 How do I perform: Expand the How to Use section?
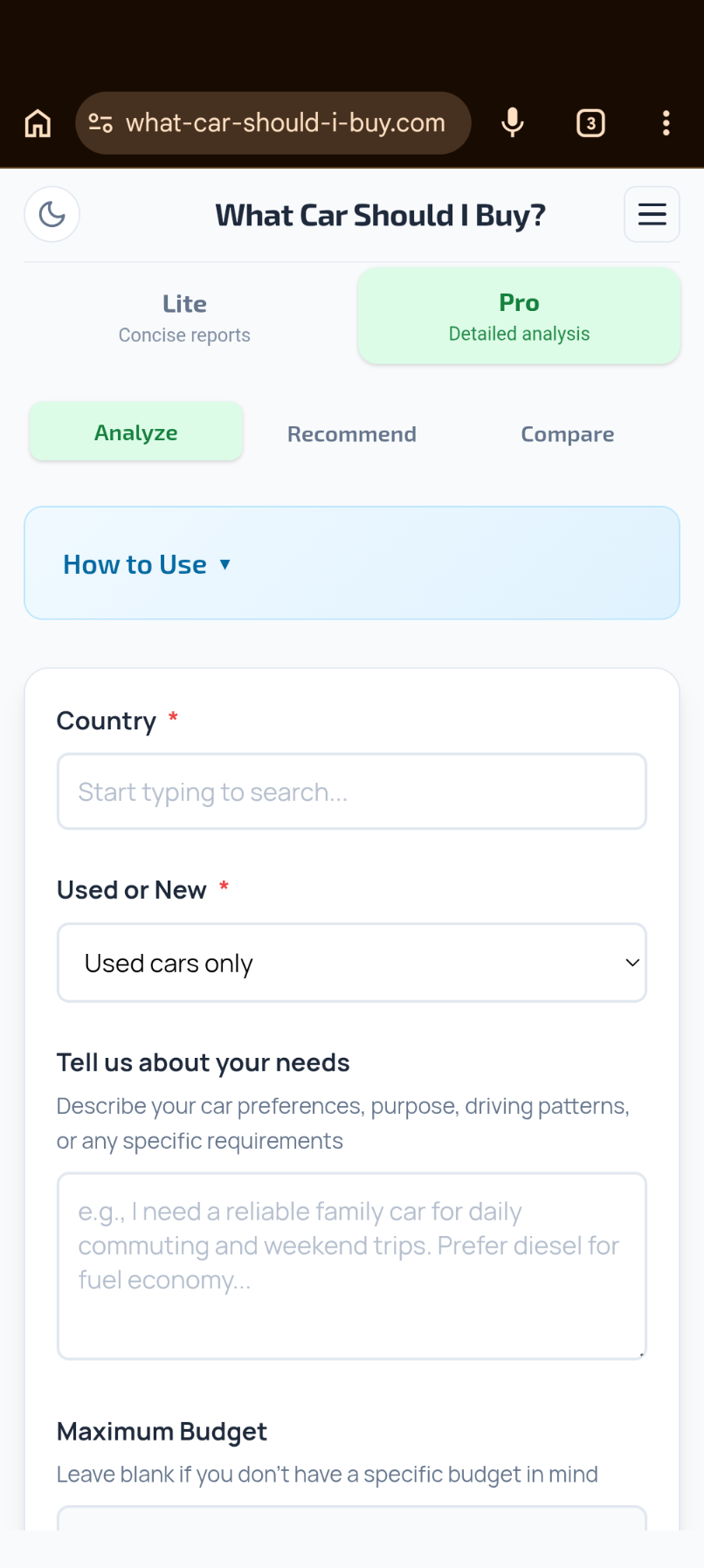tap(147, 563)
